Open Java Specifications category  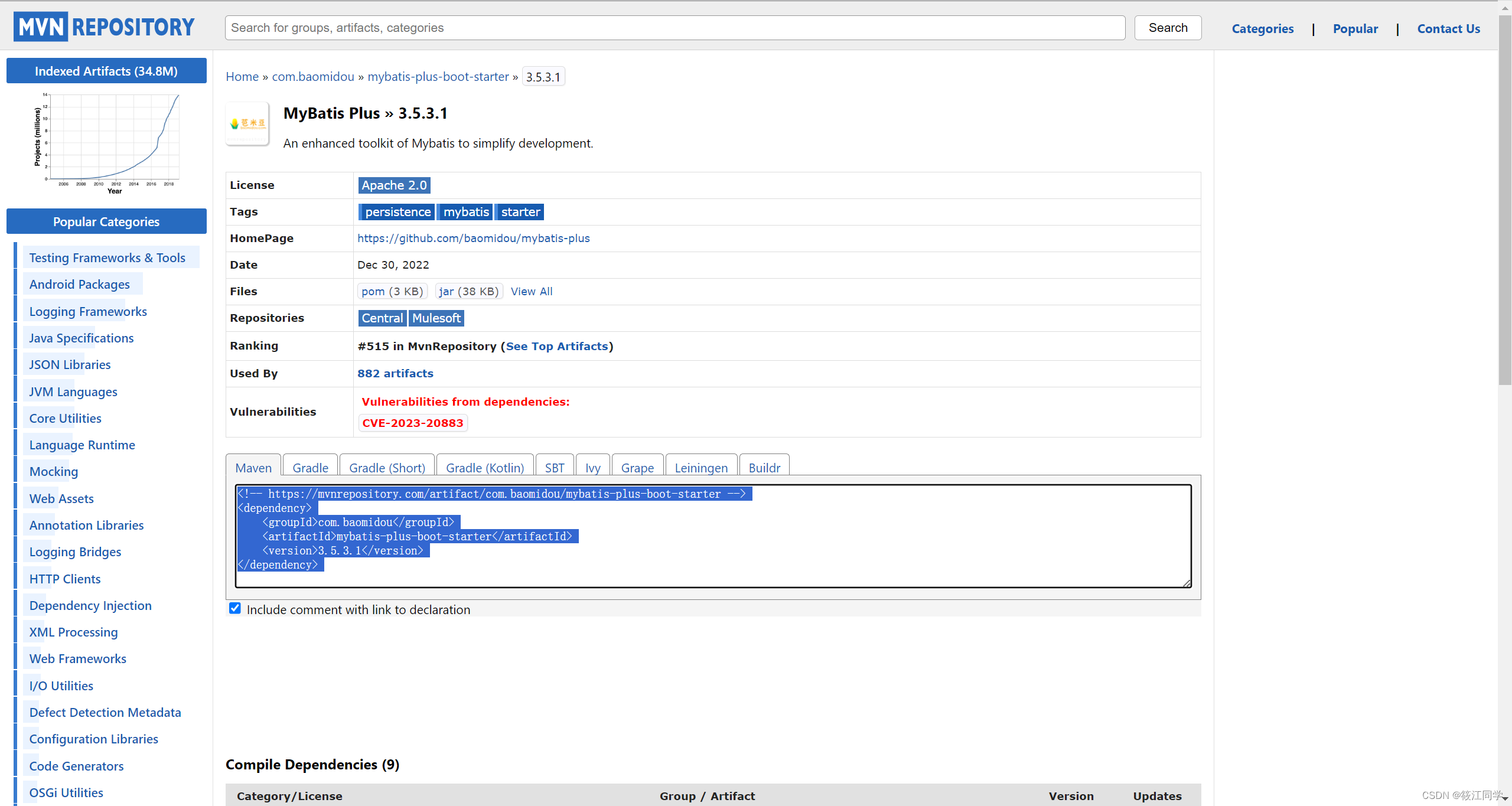click(x=82, y=338)
